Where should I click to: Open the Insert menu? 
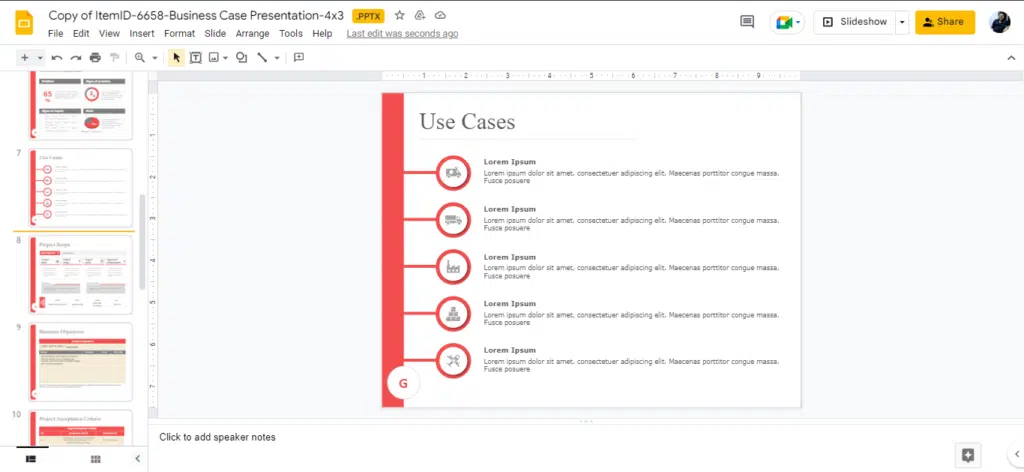(142, 33)
